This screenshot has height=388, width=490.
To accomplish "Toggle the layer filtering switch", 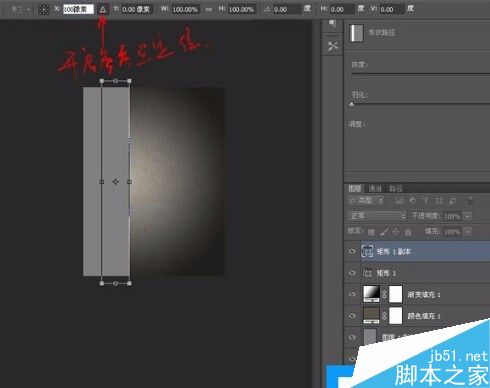I will 470,200.
